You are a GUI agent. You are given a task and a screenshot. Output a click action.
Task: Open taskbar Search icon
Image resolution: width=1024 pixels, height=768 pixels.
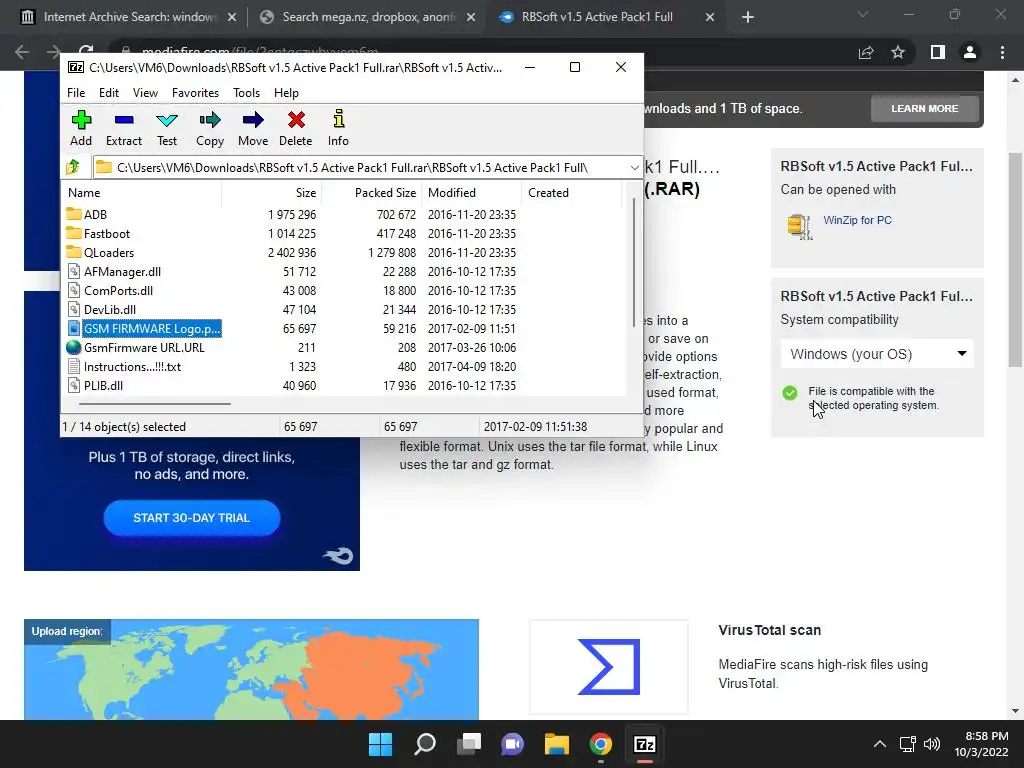pyautogui.click(x=425, y=744)
